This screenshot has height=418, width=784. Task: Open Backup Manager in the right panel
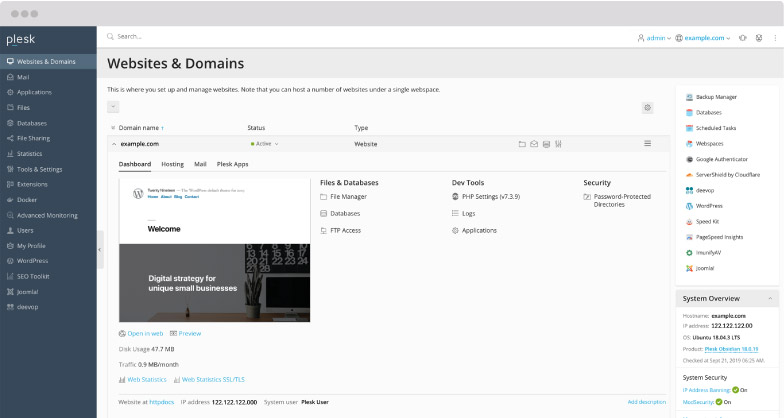716,97
